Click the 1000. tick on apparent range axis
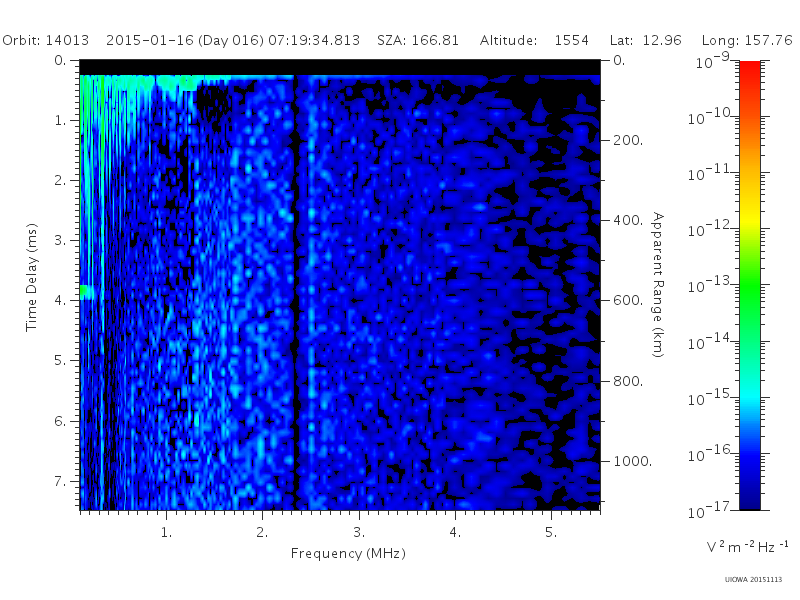Viewport: 800px width, 600px height. click(632, 461)
